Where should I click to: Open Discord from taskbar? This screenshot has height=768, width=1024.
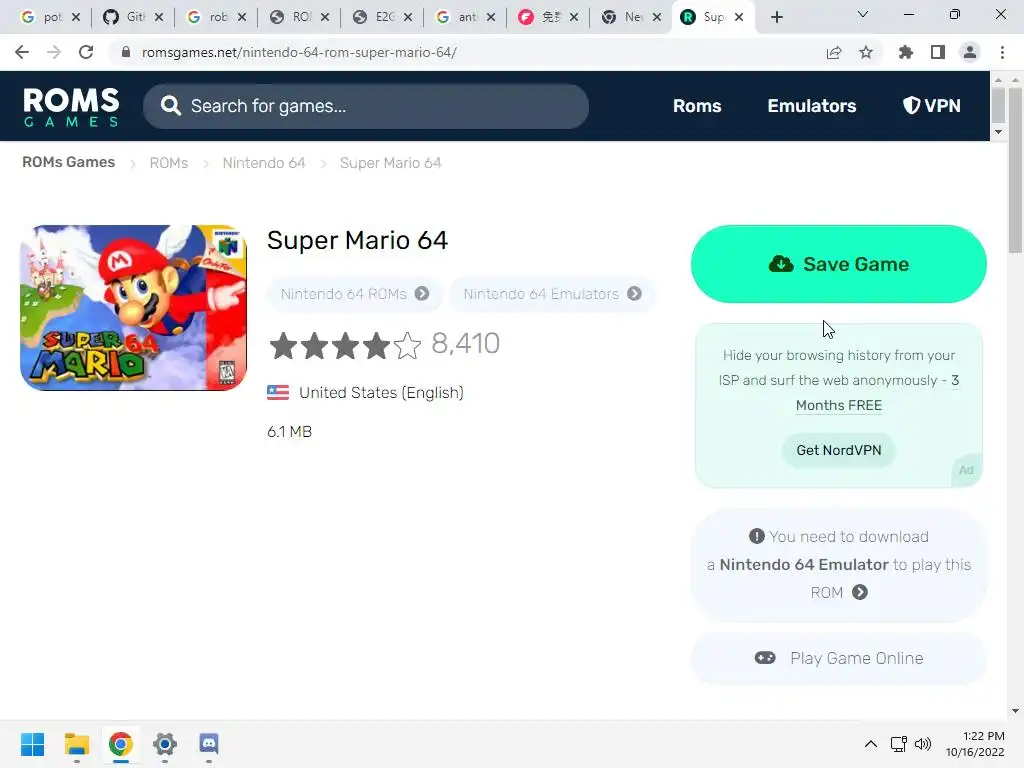tap(208, 744)
